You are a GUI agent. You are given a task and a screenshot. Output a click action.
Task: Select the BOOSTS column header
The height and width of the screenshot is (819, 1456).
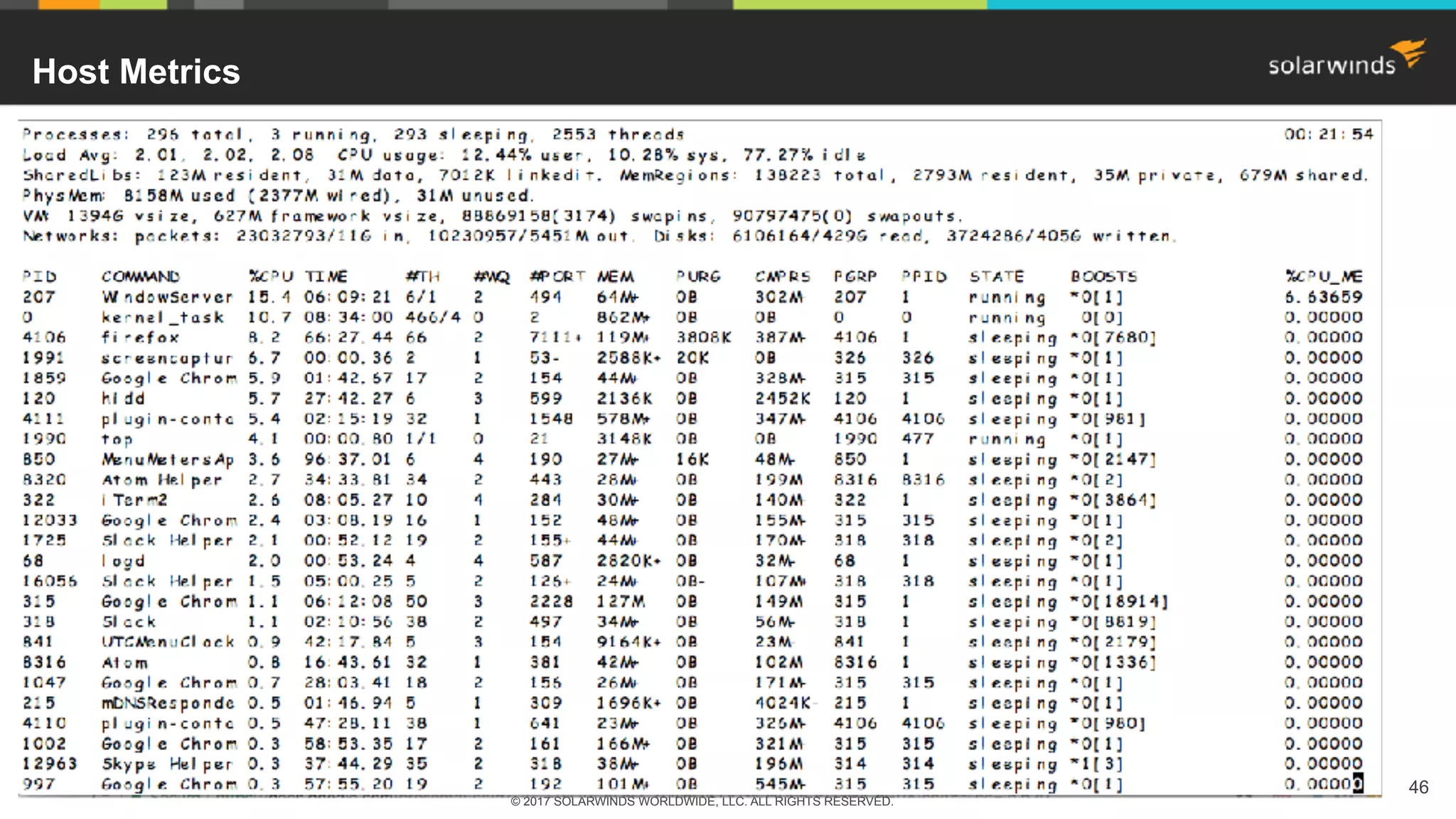tap(1104, 277)
